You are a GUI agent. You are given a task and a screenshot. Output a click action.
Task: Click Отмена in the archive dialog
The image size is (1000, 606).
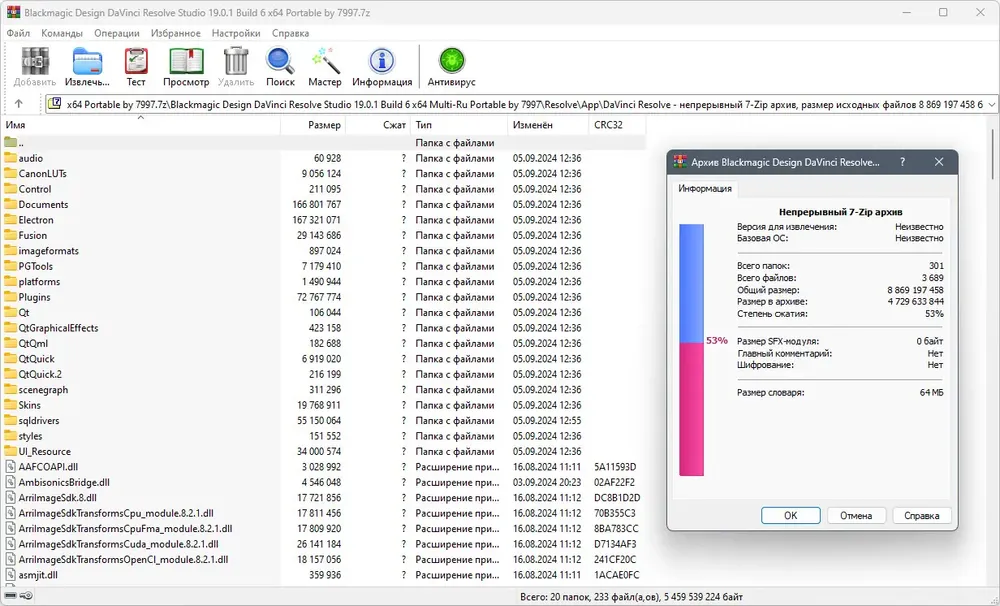856,515
